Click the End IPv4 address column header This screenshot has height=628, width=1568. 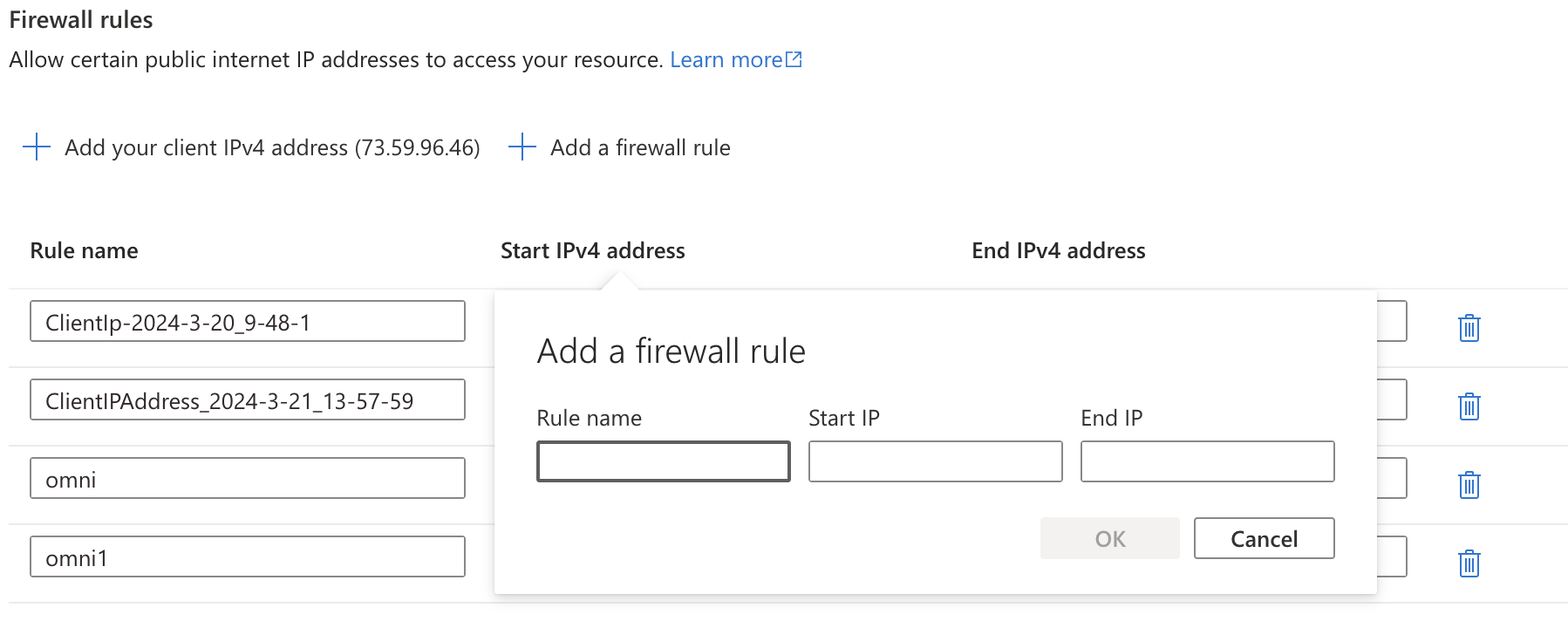pyautogui.click(x=1058, y=250)
